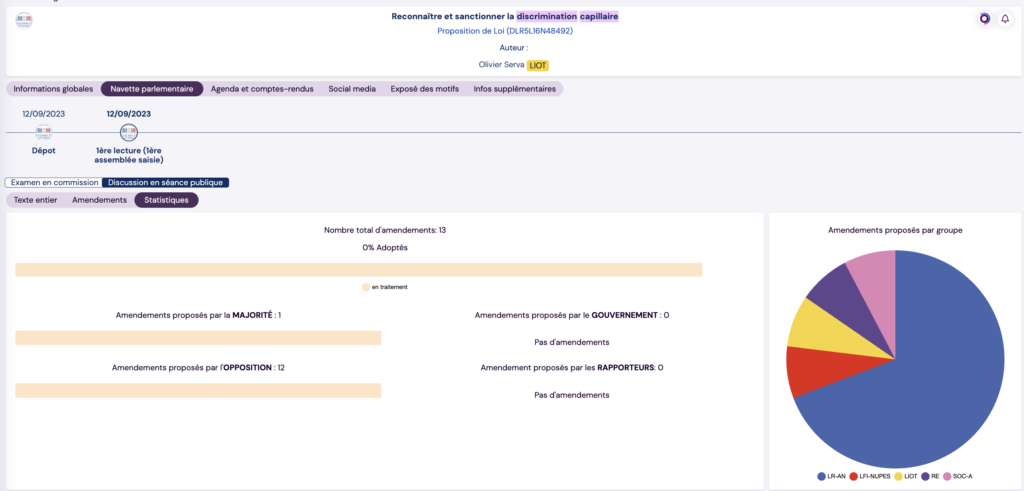Open the notifications bell

pos(1004,19)
